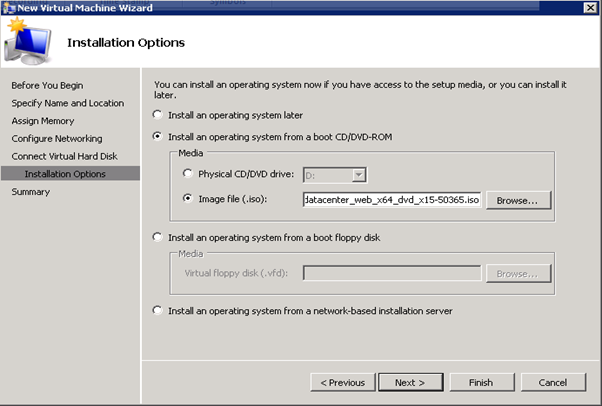
Task: Go back with the Previous button
Action: [343, 383]
